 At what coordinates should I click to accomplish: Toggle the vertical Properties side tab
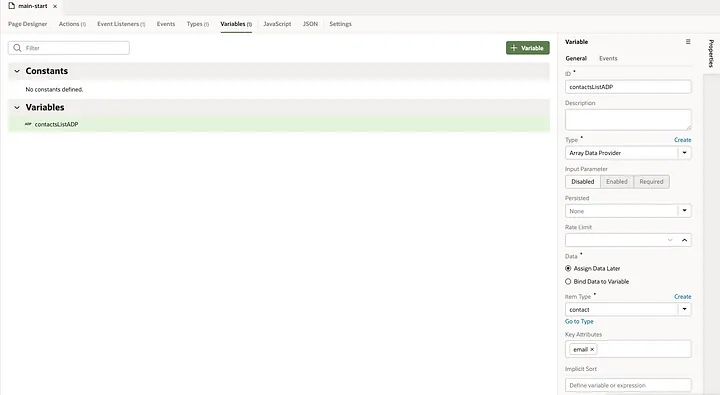pos(711,54)
